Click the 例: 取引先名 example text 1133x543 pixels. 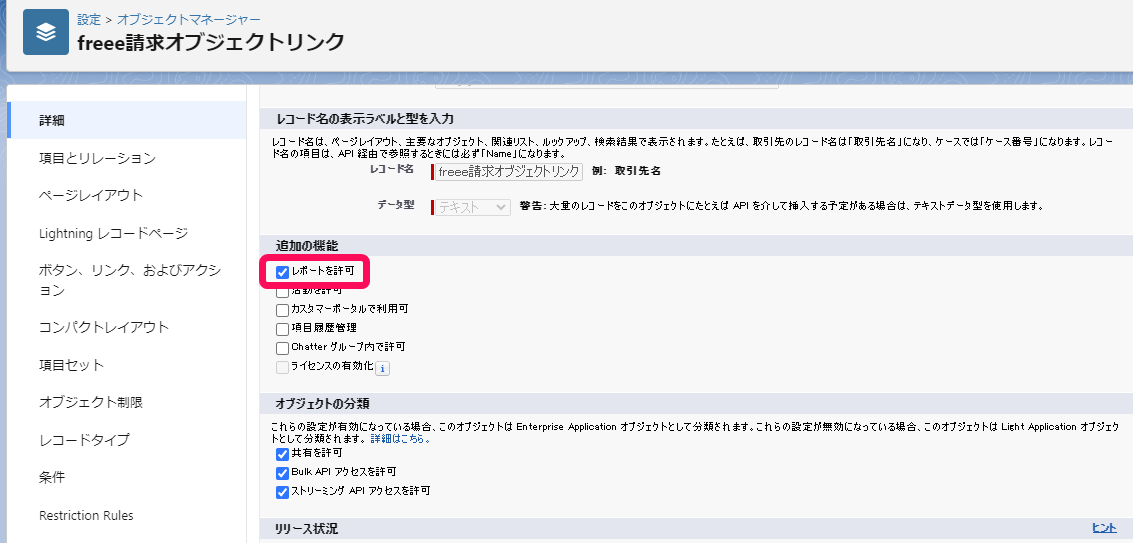(626, 172)
